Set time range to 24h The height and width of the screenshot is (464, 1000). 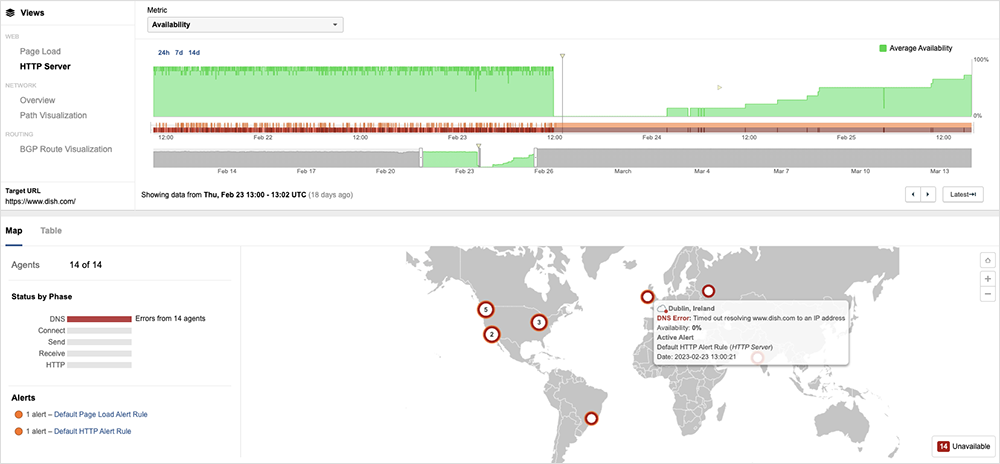[x=164, y=52]
